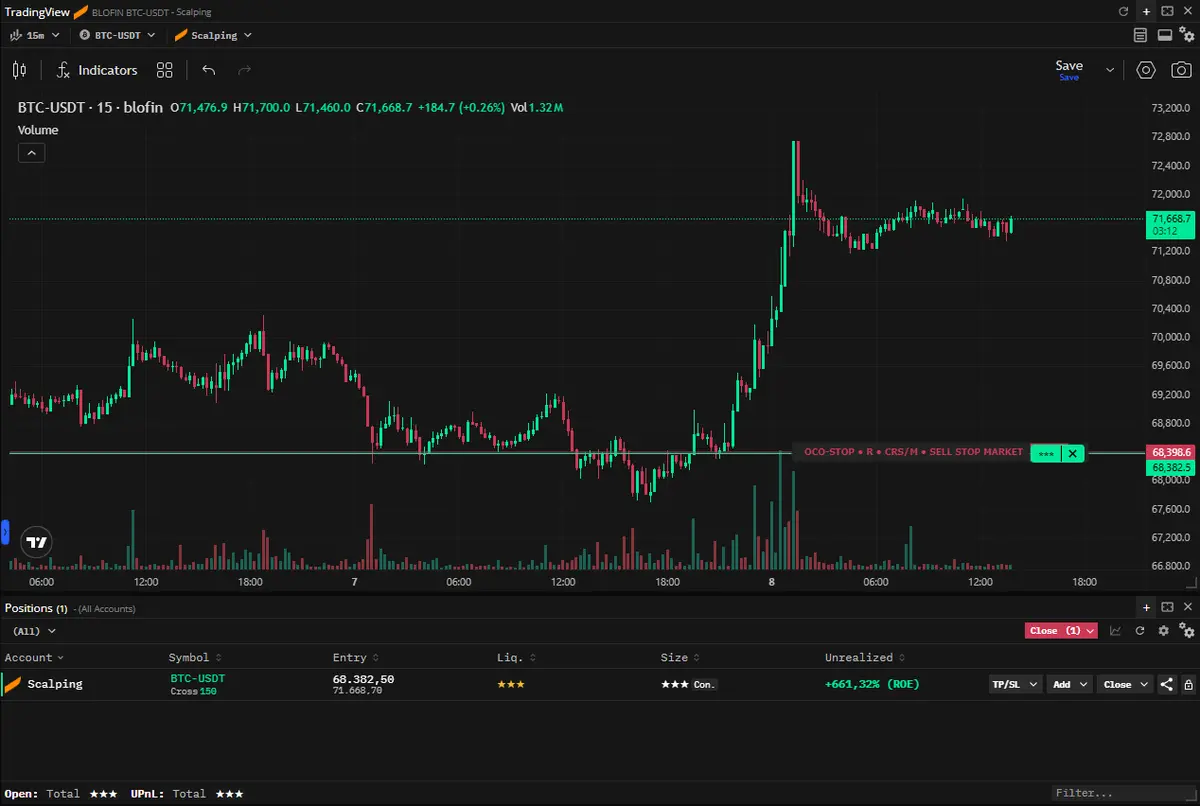Screen dimensions: 1200x806
Task: Open the order list panel icon
Action: coord(1141,35)
